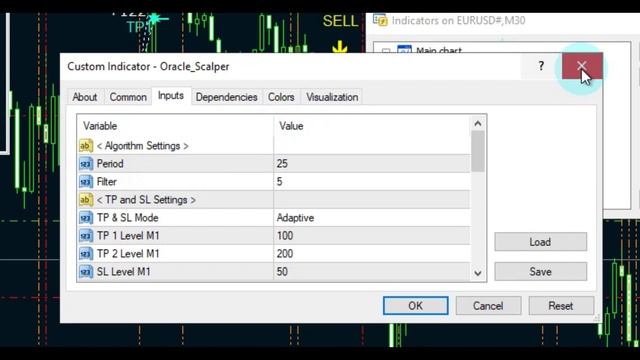Switch to the Common tab
640x360 pixels.
tap(128, 97)
